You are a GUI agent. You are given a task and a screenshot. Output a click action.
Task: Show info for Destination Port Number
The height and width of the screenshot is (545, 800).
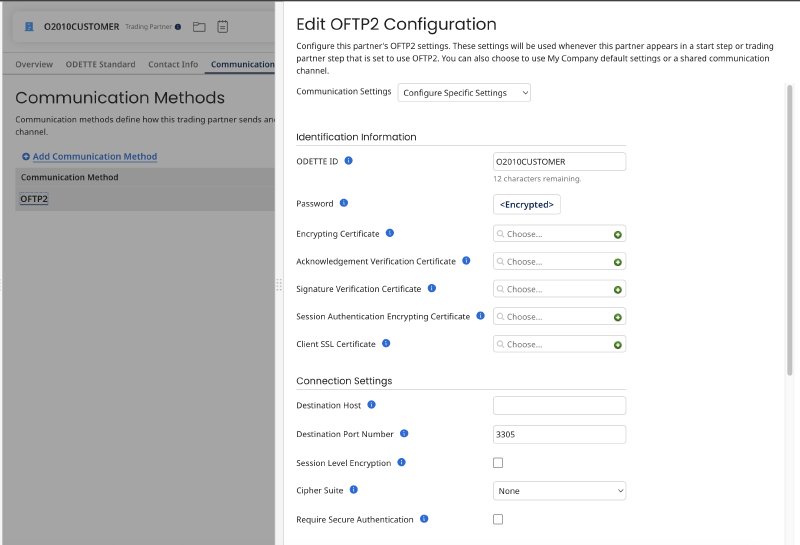coord(404,434)
